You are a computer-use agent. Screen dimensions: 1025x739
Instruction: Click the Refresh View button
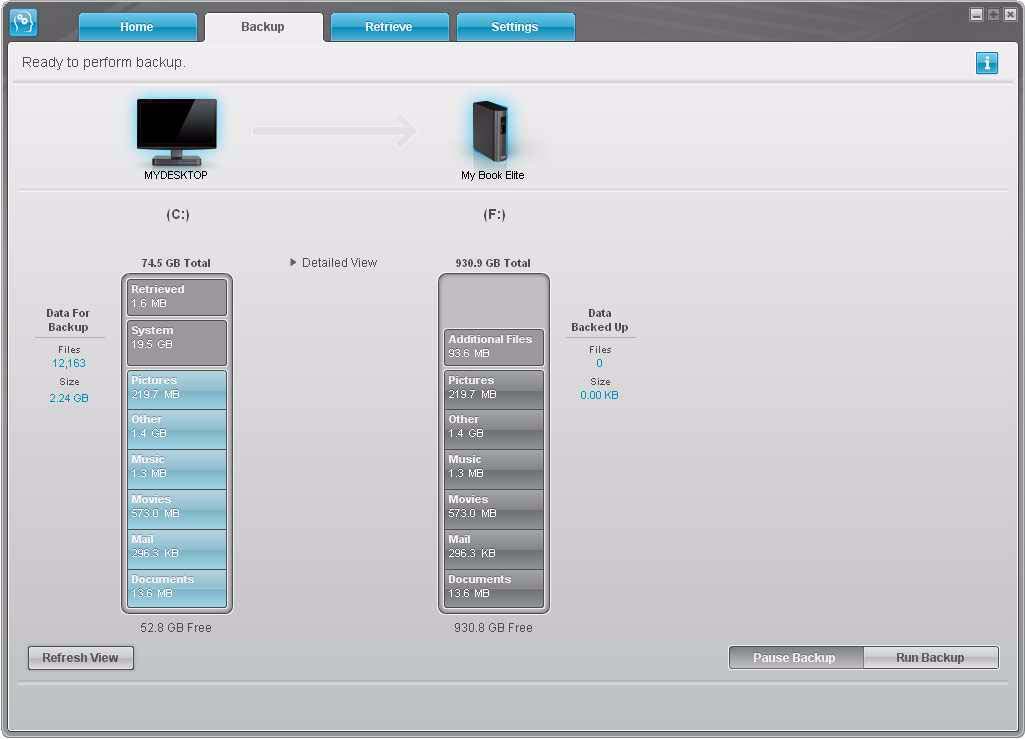80,658
